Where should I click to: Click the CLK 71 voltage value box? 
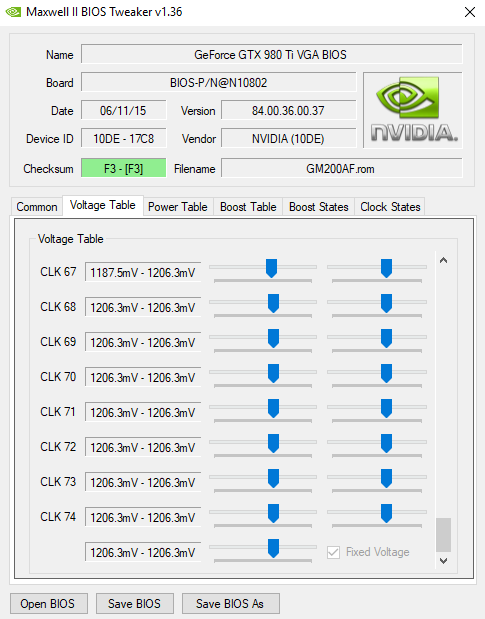coord(143,412)
